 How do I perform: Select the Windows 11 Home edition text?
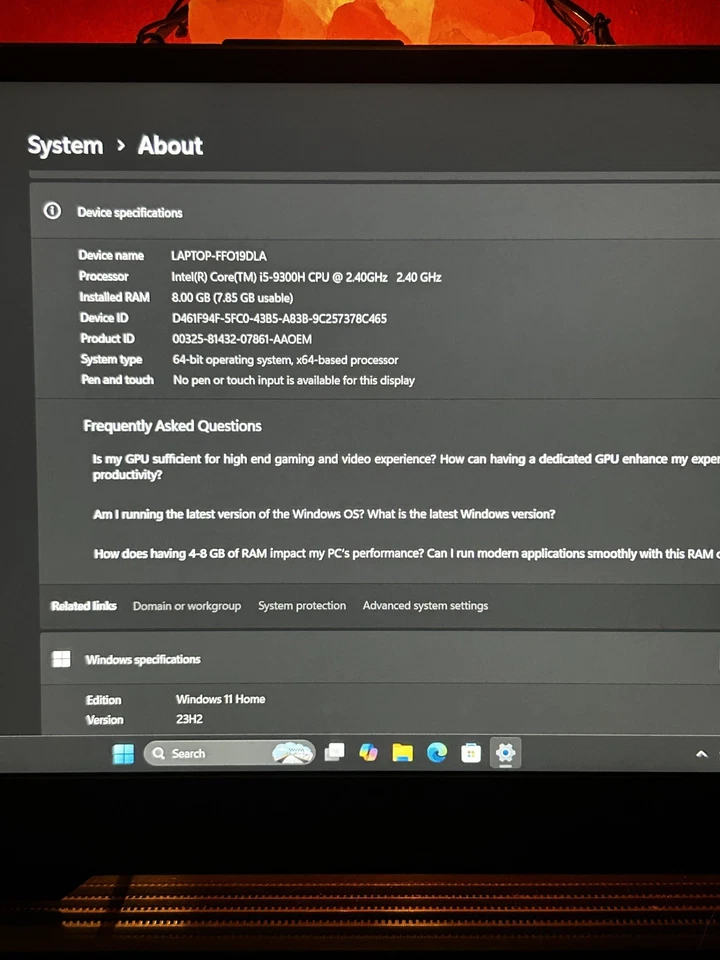point(220,699)
